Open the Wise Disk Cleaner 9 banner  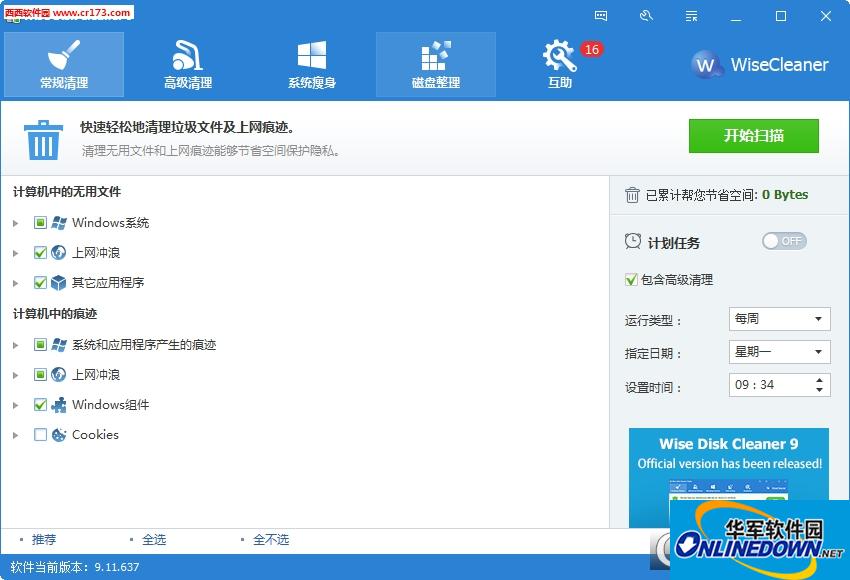pos(729,477)
